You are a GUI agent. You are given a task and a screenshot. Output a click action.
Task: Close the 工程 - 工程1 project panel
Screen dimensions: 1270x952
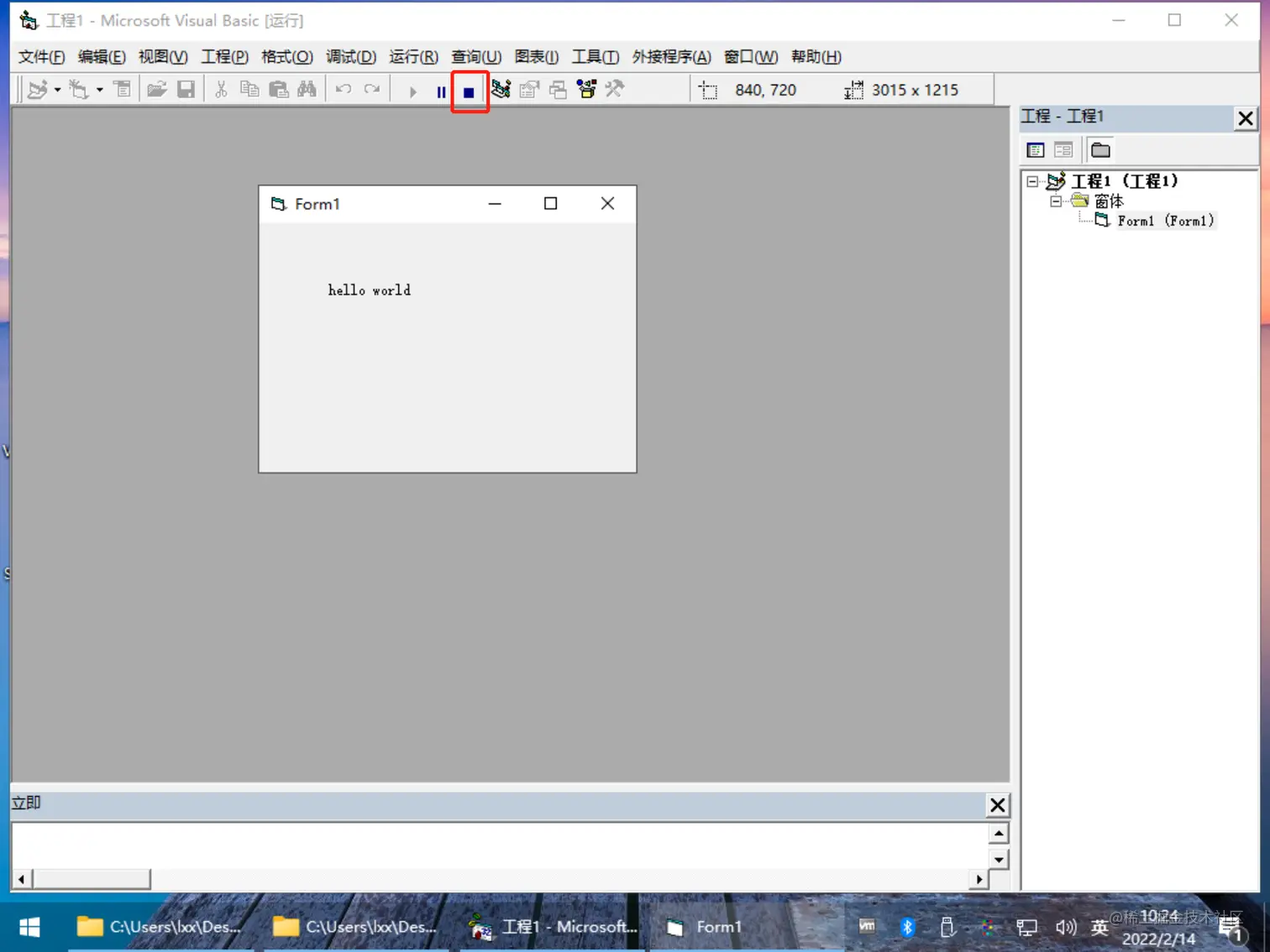click(x=1246, y=118)
